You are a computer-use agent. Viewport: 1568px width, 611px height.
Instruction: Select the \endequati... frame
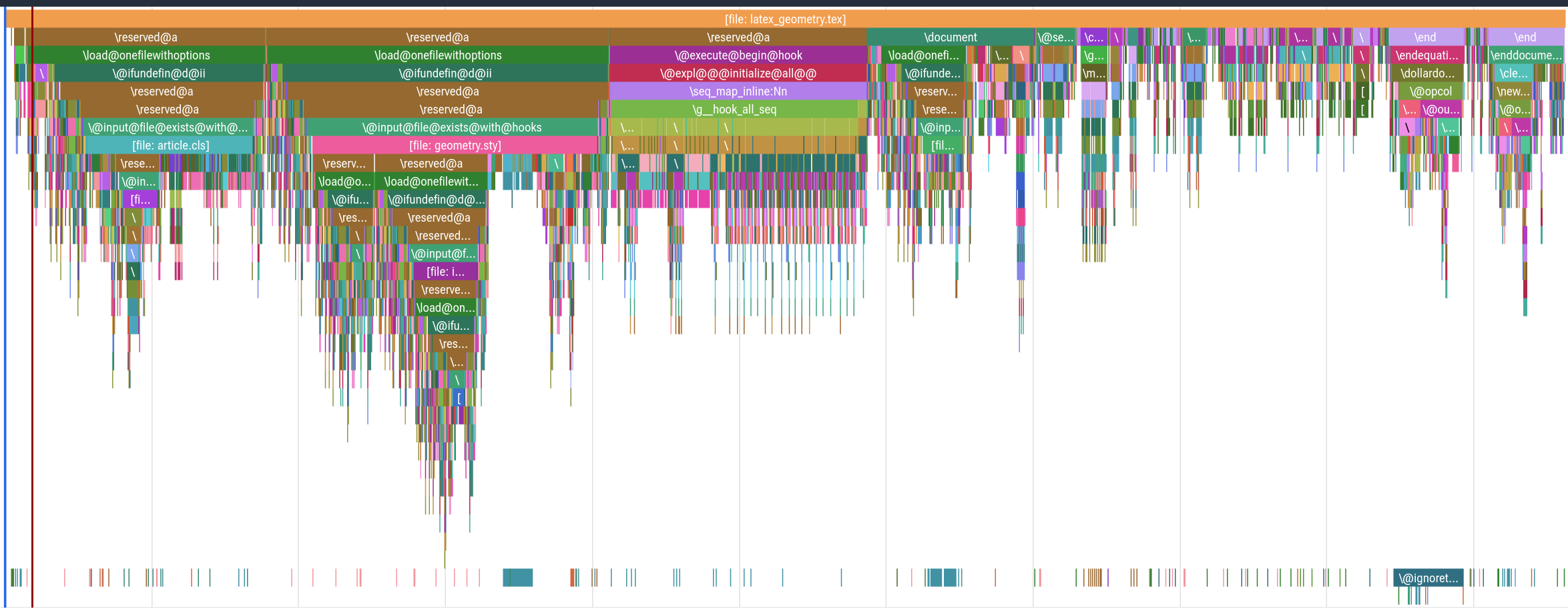click(1426, 55)
